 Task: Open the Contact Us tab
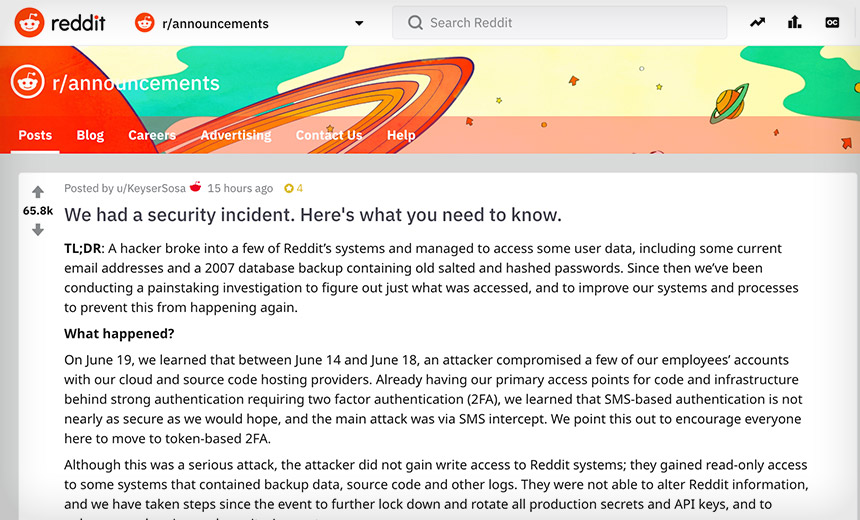coord(329,135)
